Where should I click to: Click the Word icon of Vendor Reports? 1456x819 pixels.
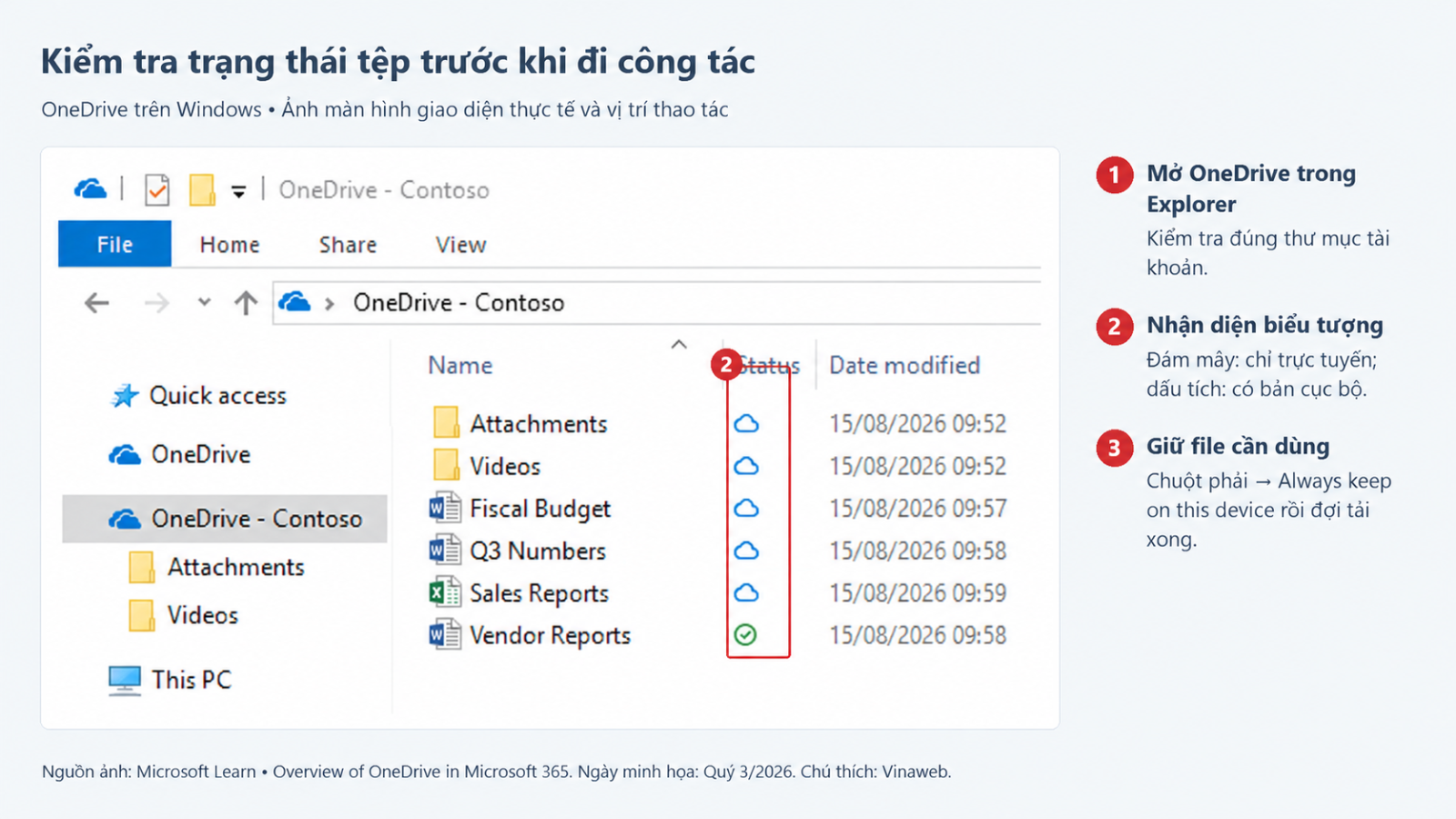[x=445, y=634]
